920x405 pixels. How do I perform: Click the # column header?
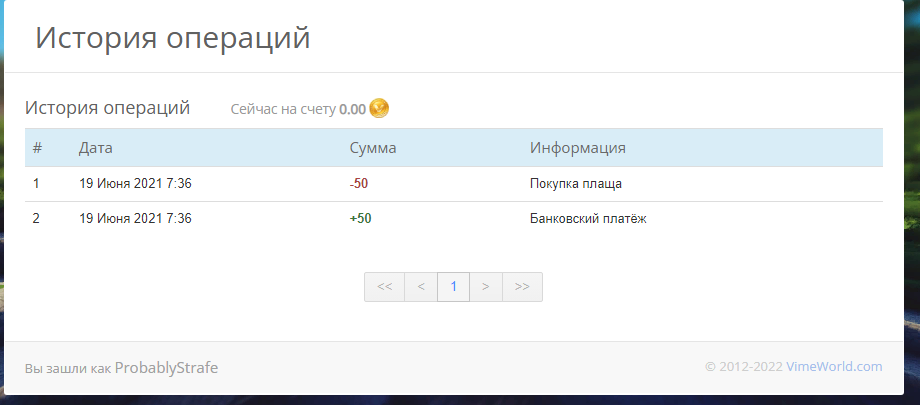click(37, 148)
